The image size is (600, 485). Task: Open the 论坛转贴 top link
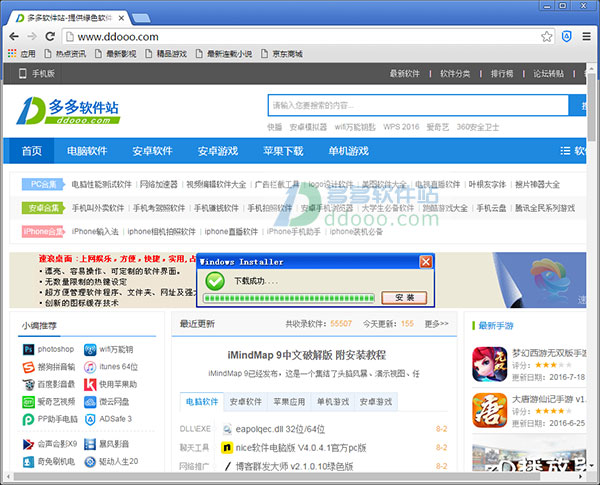pyautogui.click(x=548, y=73)
